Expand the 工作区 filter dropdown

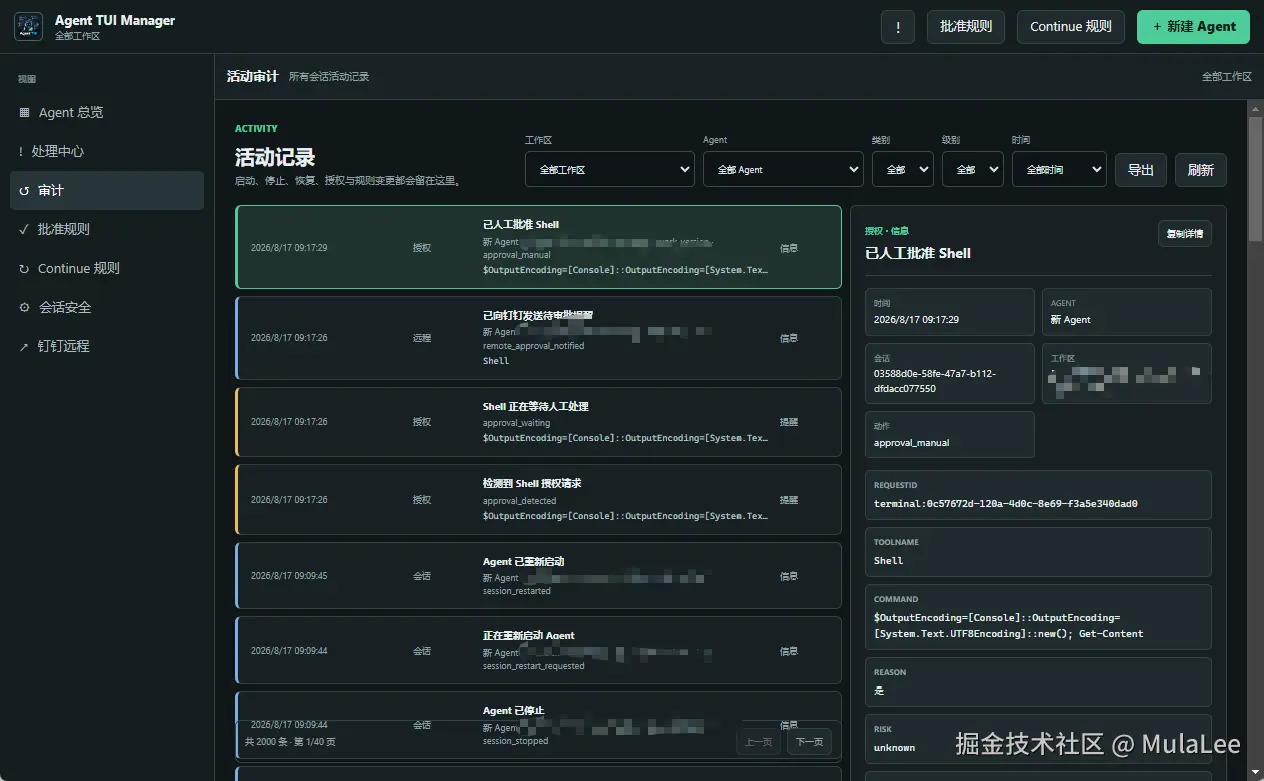pos(610,169)
